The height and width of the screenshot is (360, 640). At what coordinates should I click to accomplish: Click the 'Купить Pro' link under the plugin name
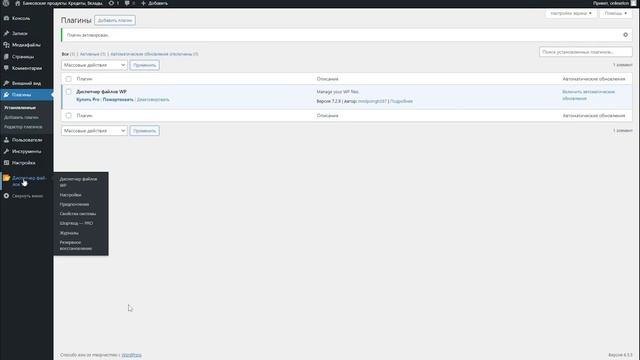point(88,100)
